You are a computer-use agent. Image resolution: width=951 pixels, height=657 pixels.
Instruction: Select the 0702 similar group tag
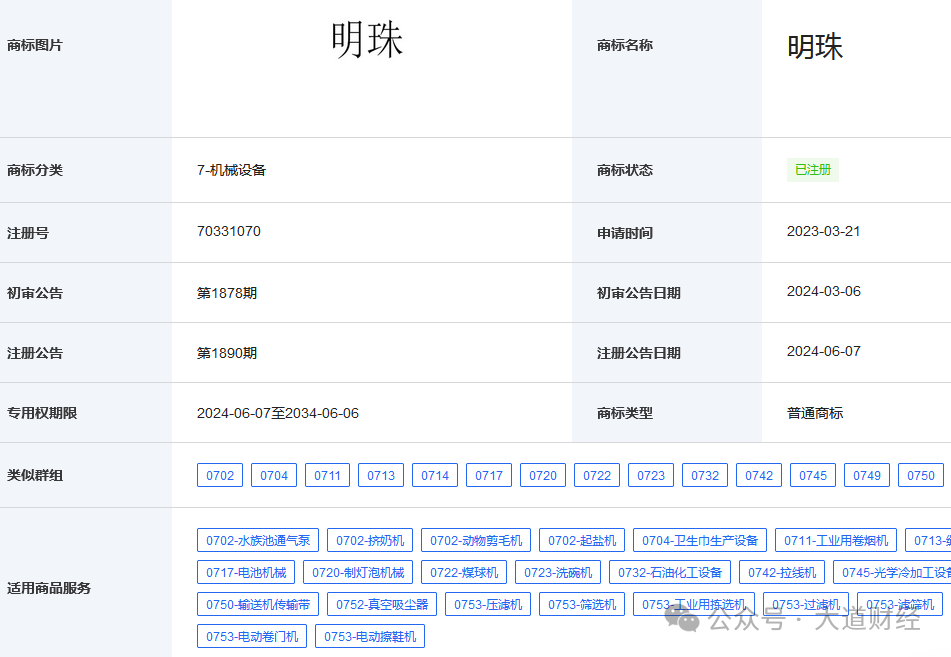(x=219, y=475)
